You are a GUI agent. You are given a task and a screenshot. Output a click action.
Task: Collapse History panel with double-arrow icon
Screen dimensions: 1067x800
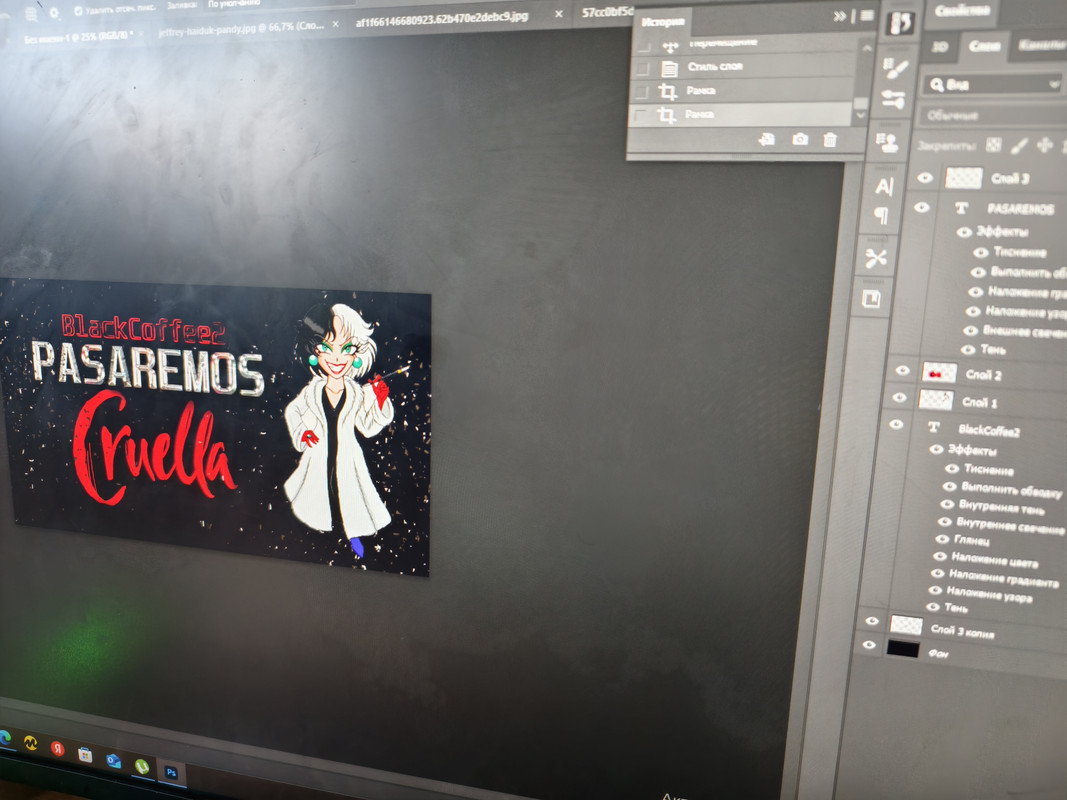tap(840, 16)
